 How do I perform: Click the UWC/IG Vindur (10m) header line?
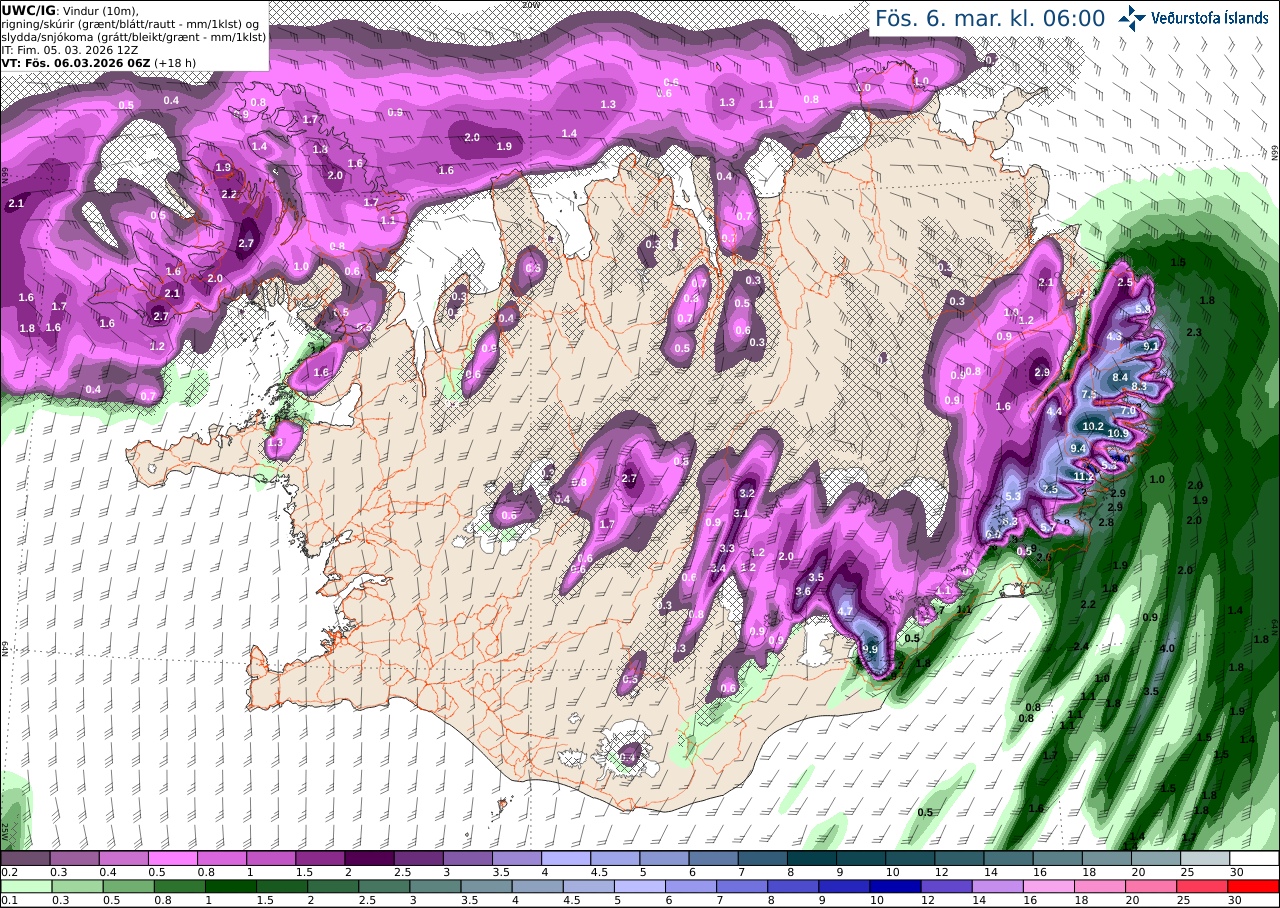point(70,10)
